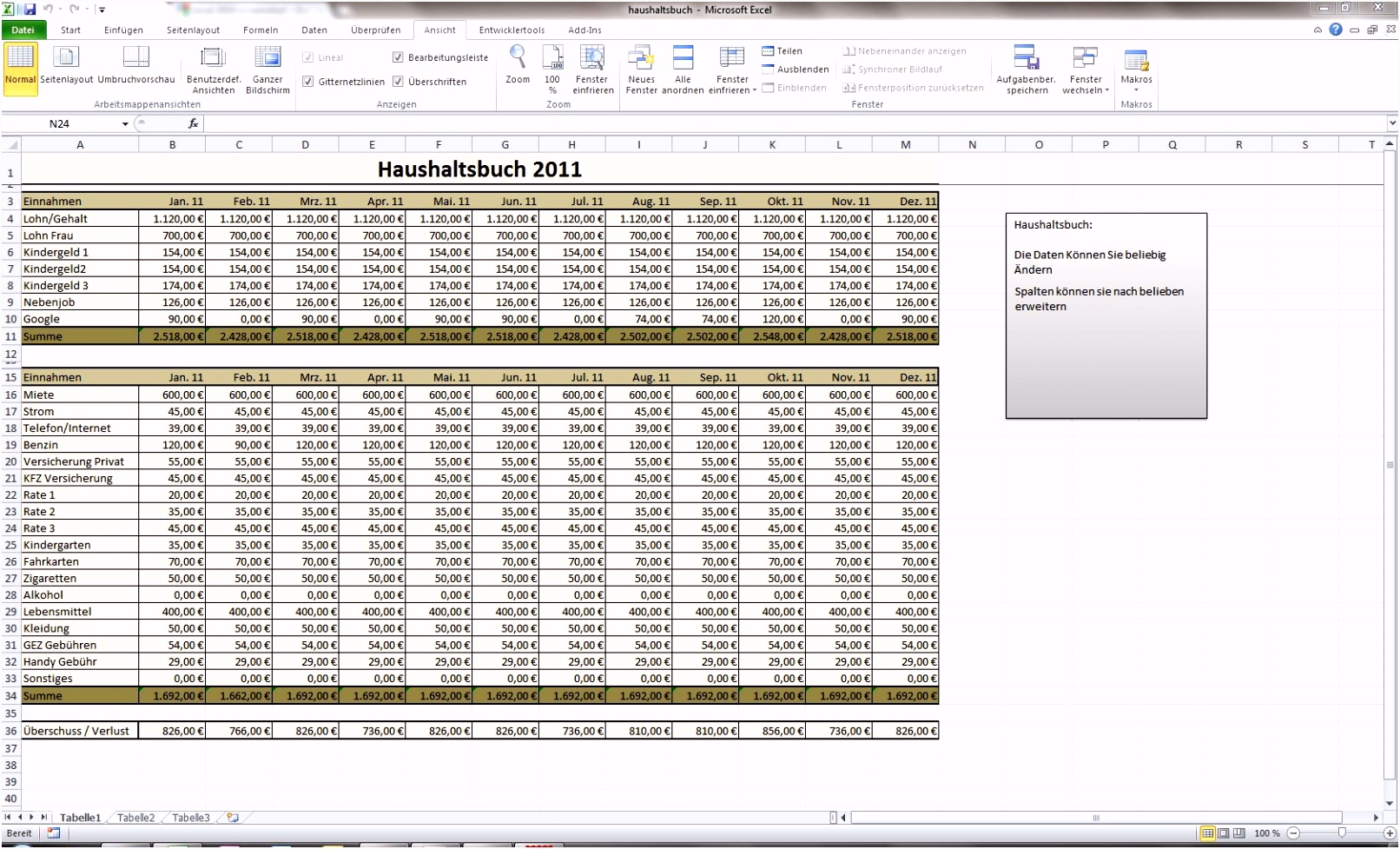The width and height of the screenshot is (1400, 849).
Task: Select cell Überschuss / Verlust
Action: [79, 731]
